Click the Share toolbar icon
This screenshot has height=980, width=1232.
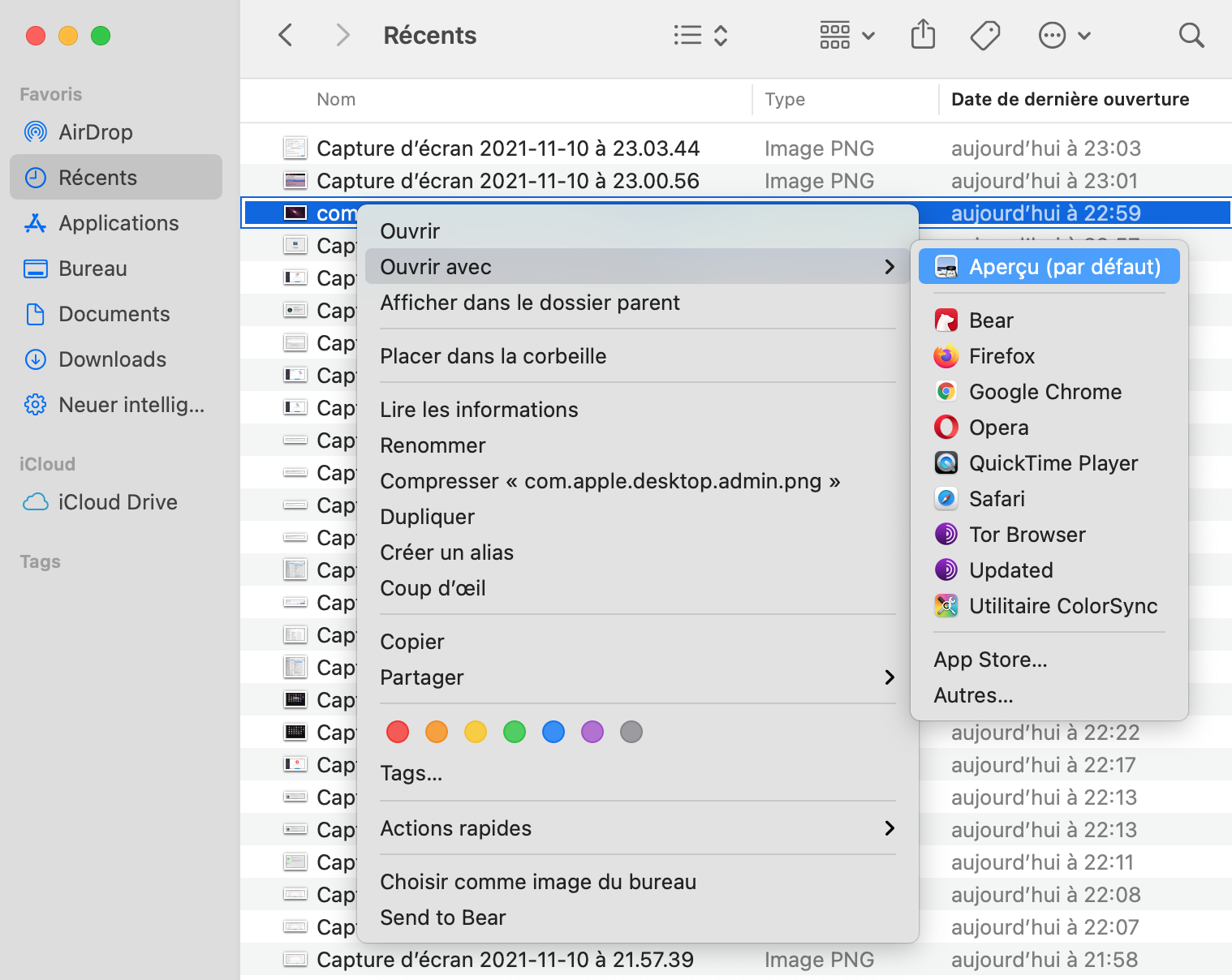point(924,35)
